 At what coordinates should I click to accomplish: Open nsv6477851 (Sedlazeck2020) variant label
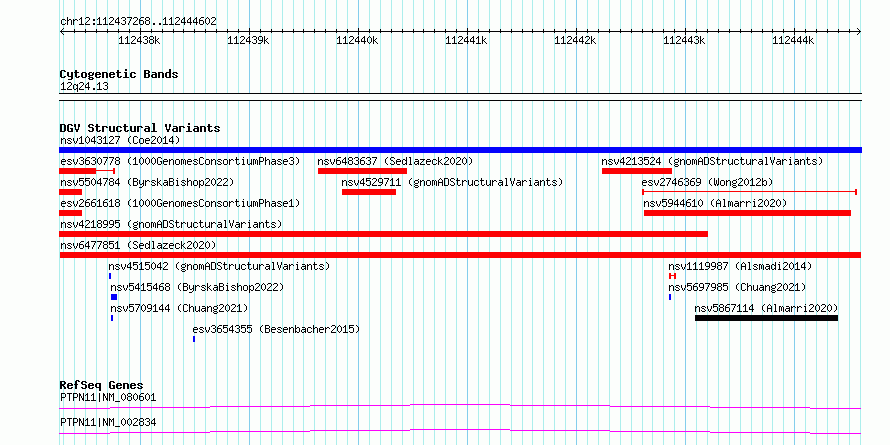pos(138,245)
